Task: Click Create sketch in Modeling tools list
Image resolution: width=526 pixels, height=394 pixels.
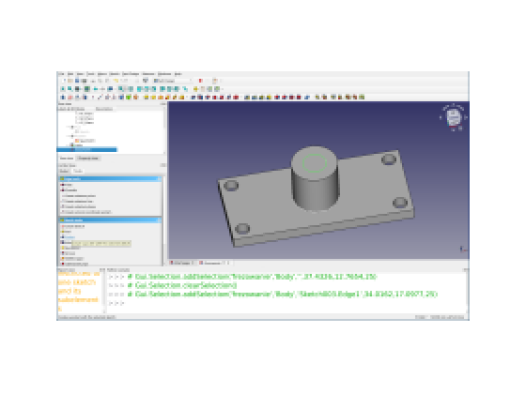Action: point(74,226)
